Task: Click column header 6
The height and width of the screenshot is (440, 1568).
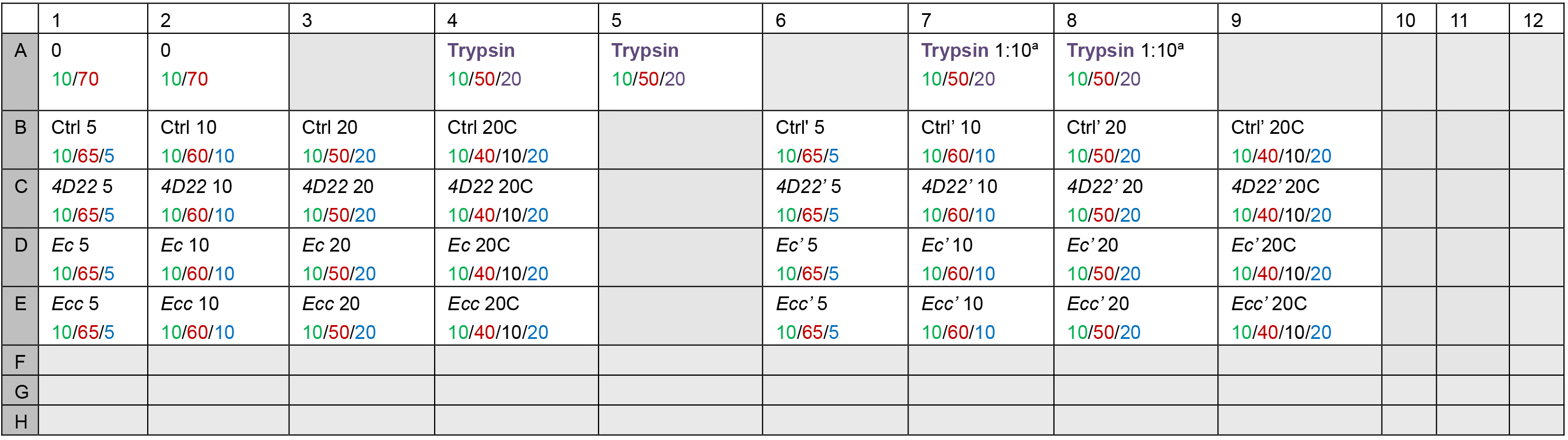Action: tap(835, 19)
